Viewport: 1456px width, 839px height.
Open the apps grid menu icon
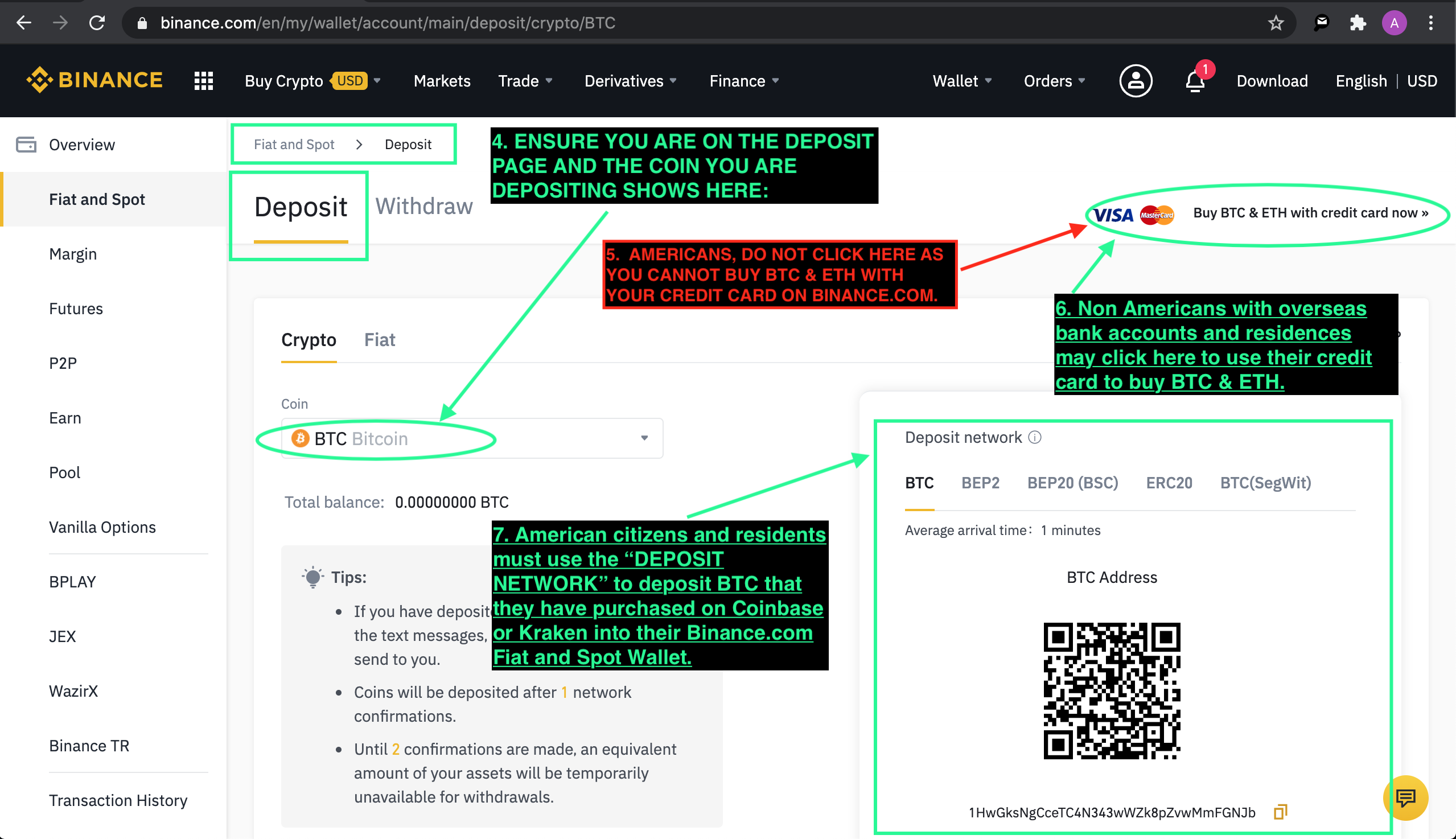click(203, 81)
